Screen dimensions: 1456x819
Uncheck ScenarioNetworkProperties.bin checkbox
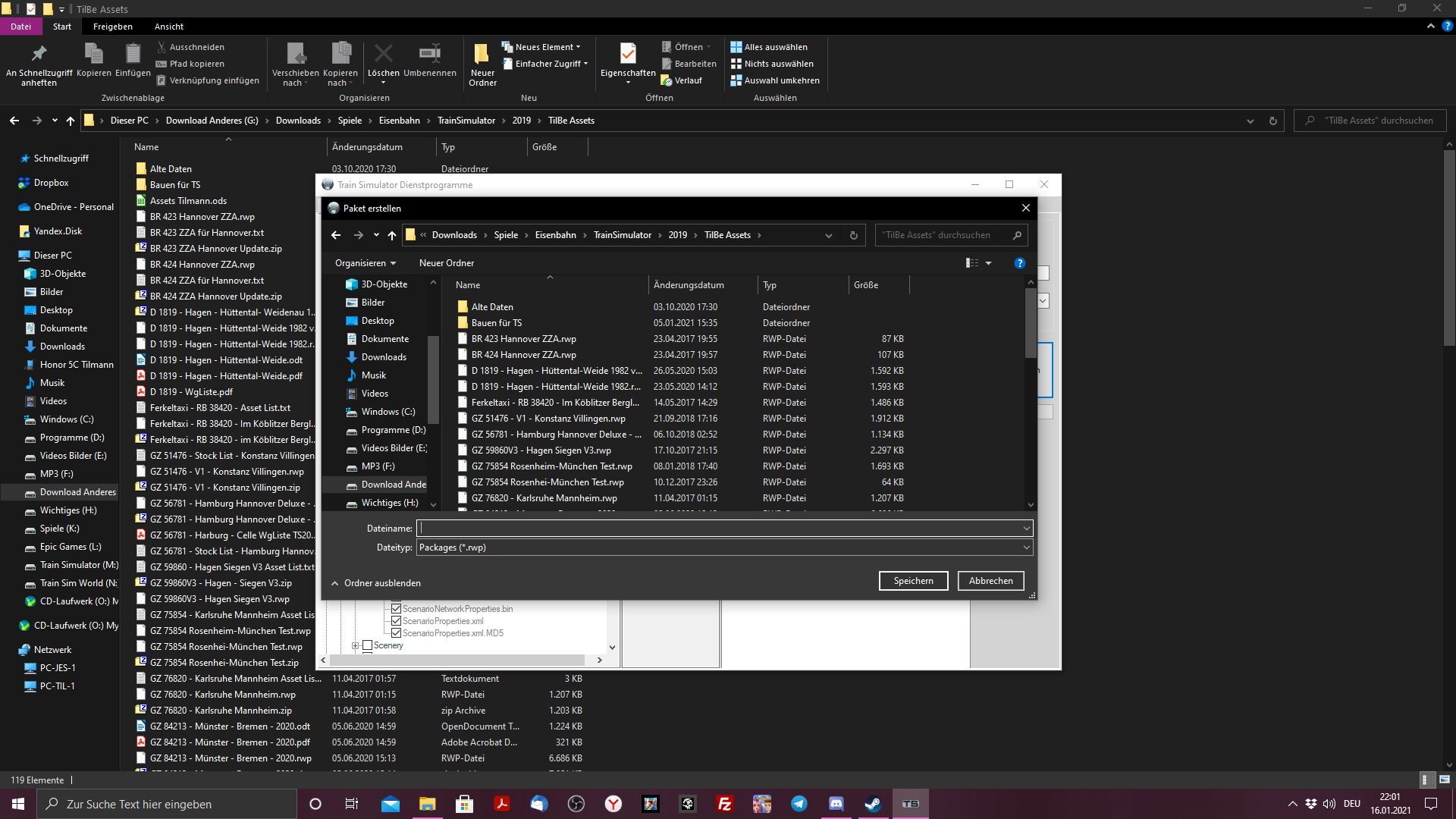click(396, 609)
